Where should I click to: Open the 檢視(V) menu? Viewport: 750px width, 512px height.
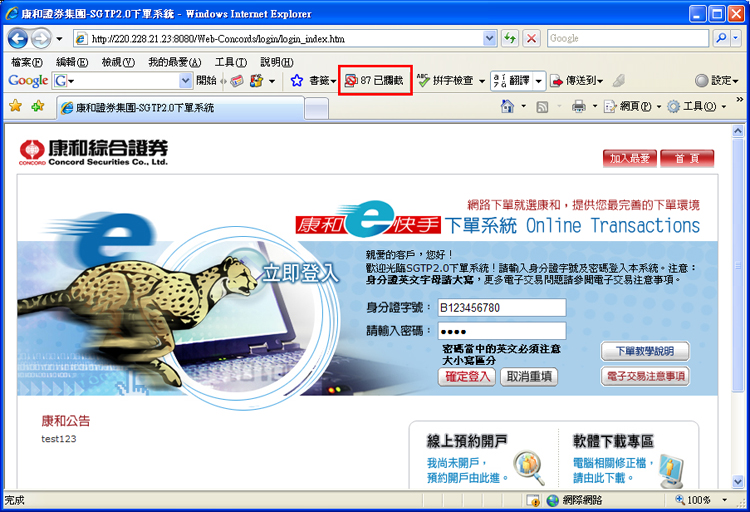[x=118, y=62]
